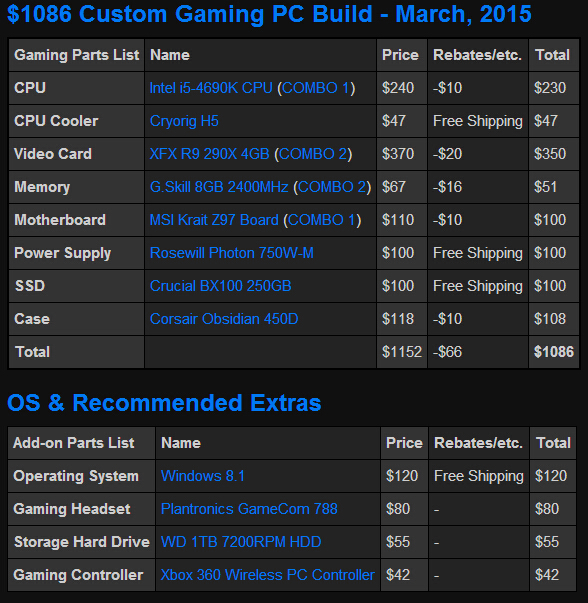Image resolution: width=588 pixels, height=603 pixels.
Task: Open Corsair Obsidian 450D case link
Action: click(x=224, y=319)
